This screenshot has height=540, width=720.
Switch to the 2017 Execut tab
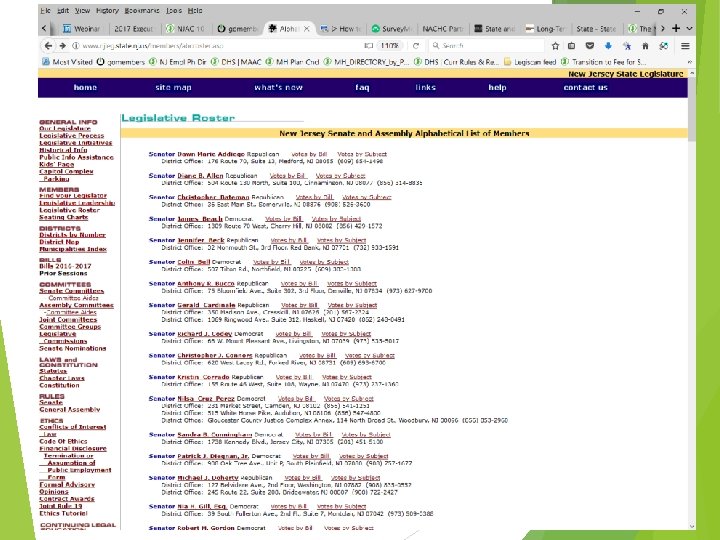[134, 28]
